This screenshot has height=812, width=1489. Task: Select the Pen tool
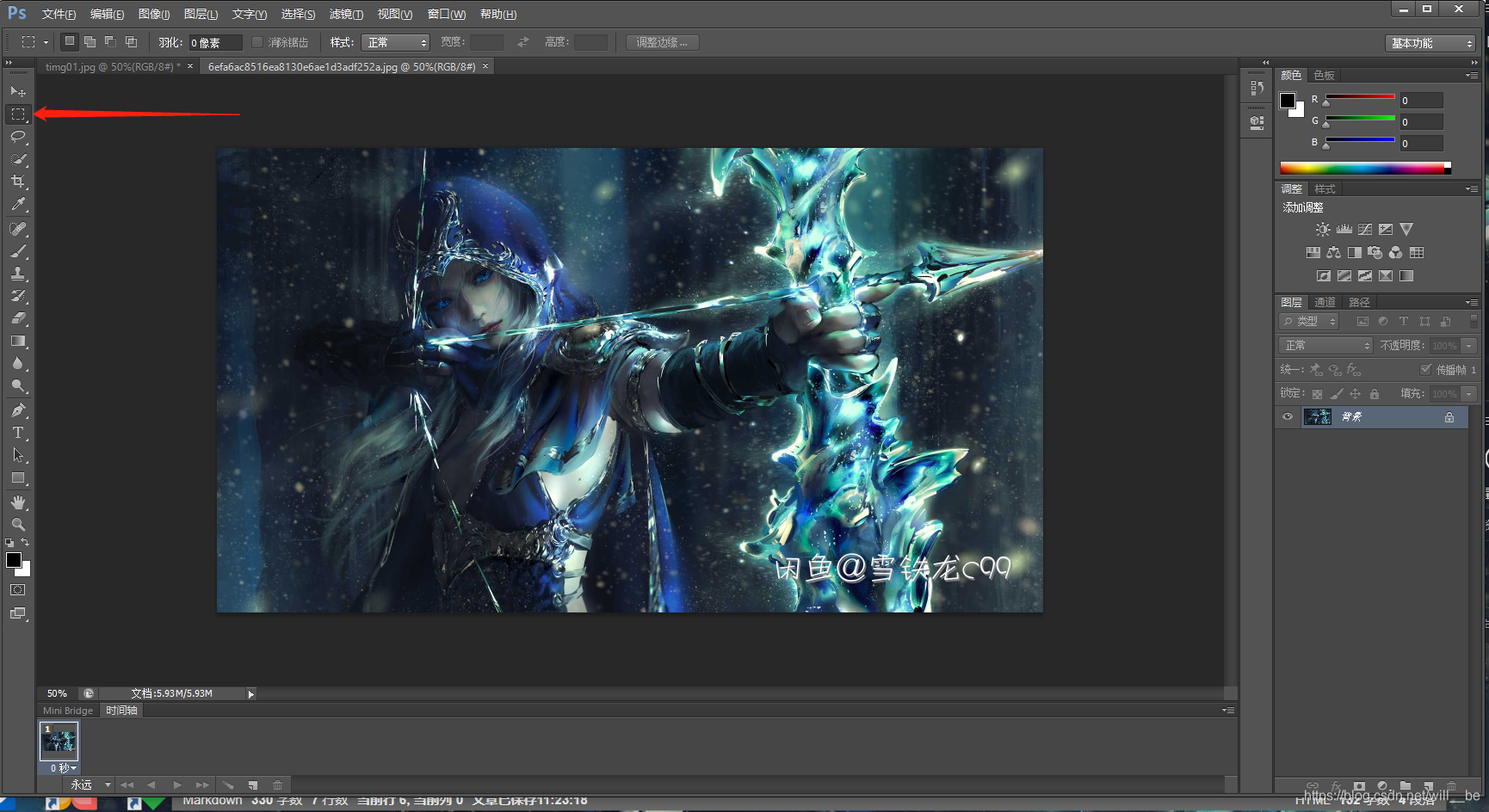point(18,410)
